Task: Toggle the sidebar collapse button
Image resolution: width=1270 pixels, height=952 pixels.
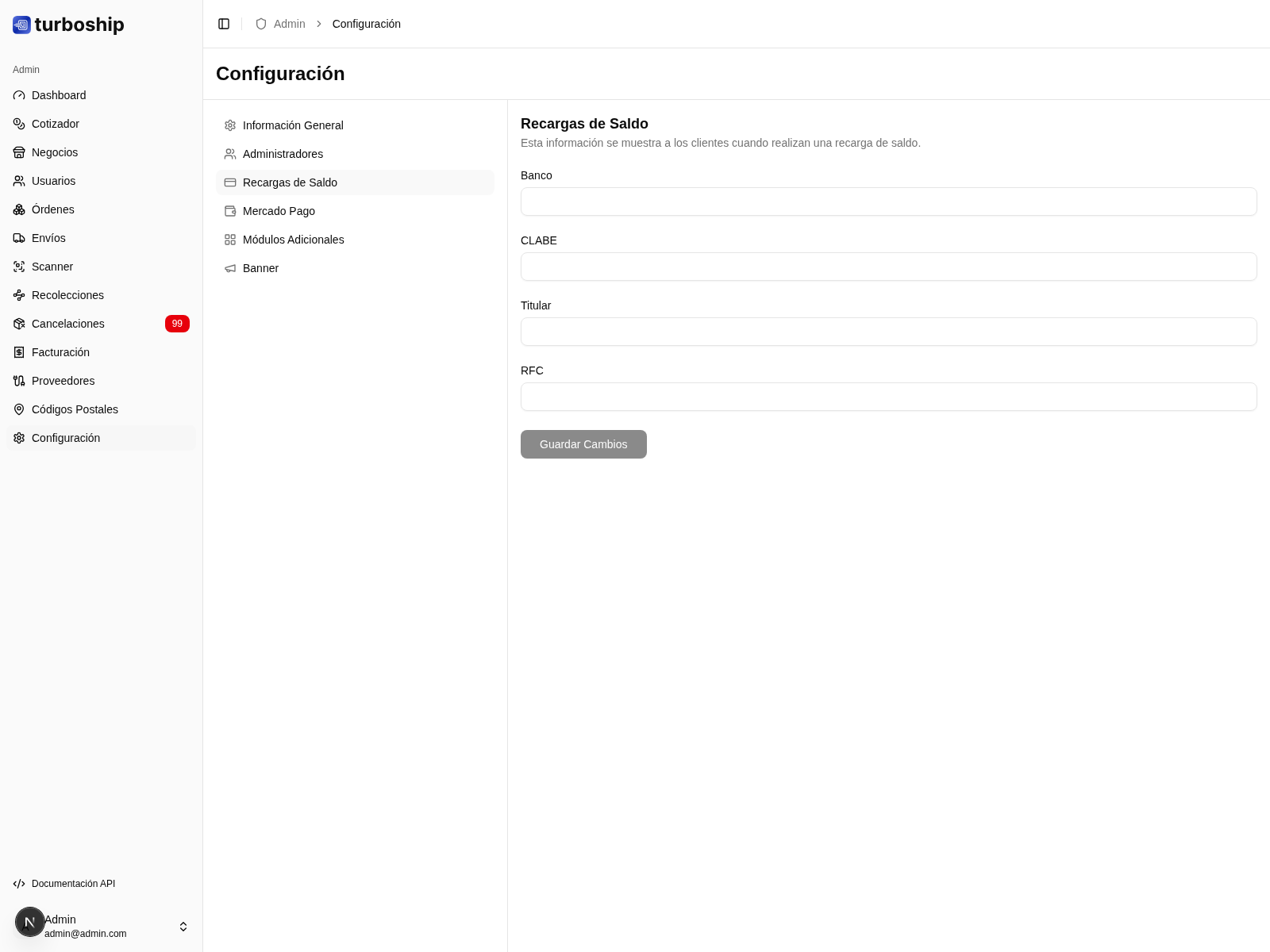Action: (x=224, y=24)
